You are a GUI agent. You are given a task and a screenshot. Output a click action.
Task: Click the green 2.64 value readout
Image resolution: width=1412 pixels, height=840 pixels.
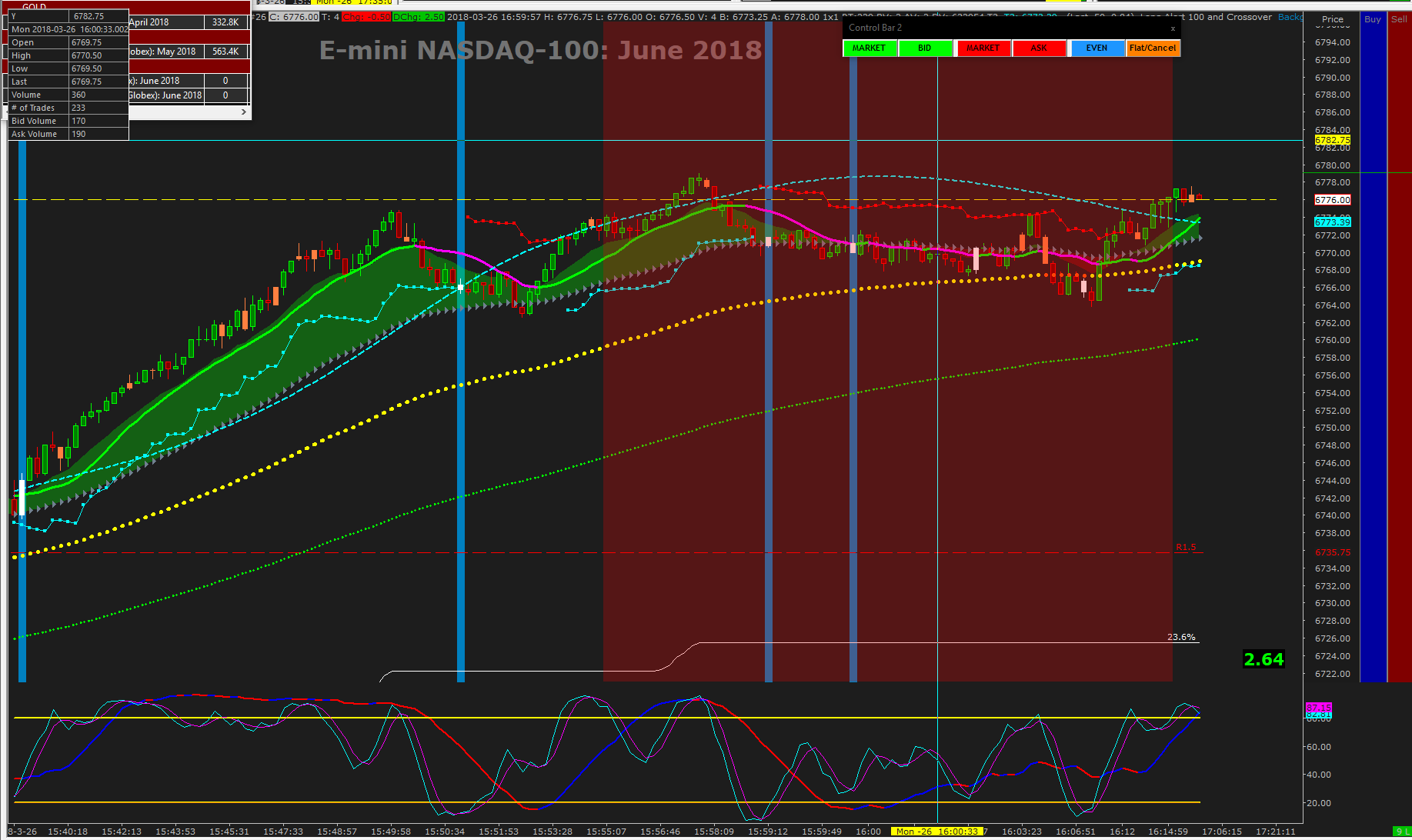[x=1263, y=659]
